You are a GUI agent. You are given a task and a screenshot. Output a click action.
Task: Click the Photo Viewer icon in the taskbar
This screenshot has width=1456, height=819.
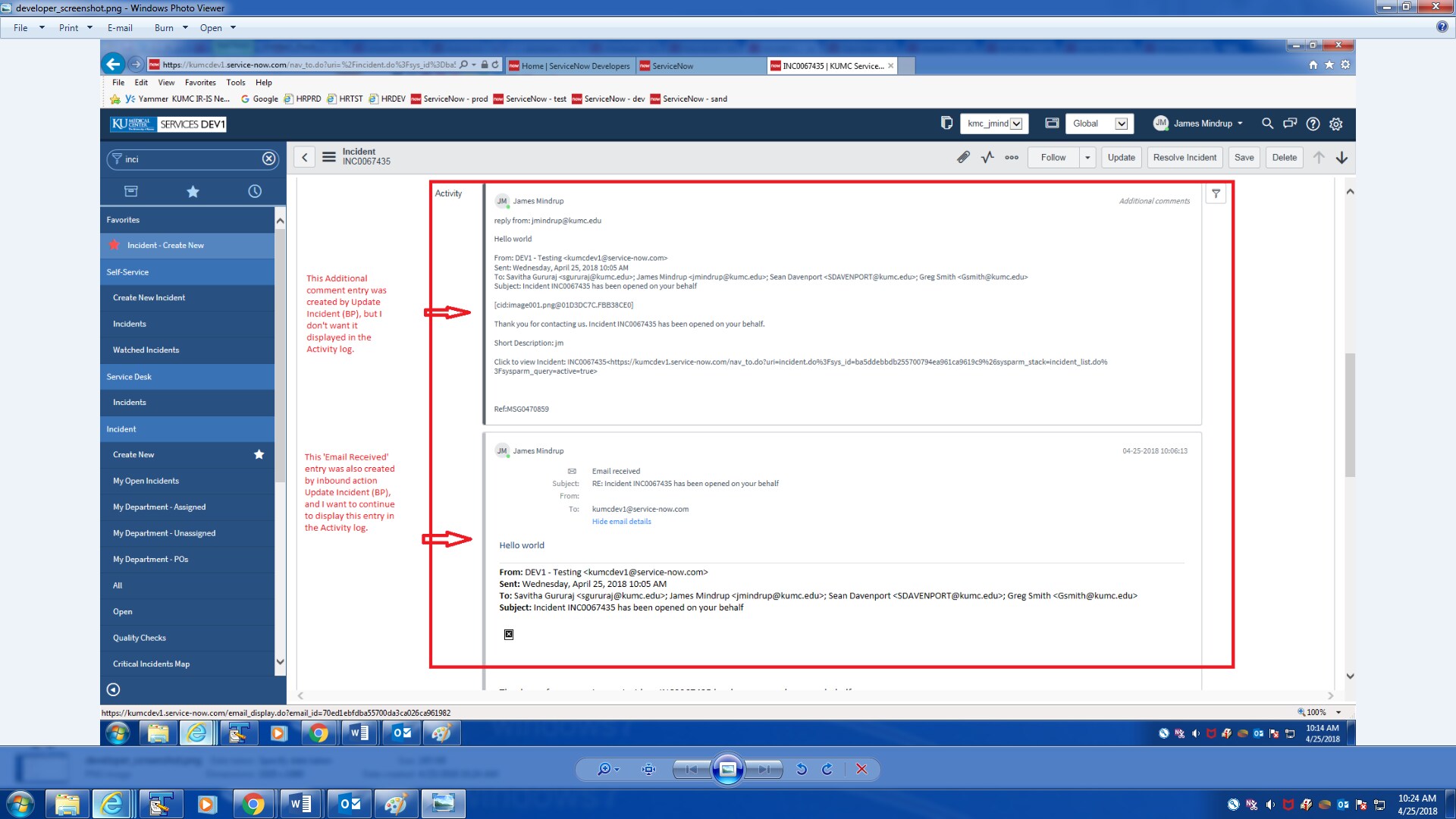pyautogui.click(x=443, y=803)
